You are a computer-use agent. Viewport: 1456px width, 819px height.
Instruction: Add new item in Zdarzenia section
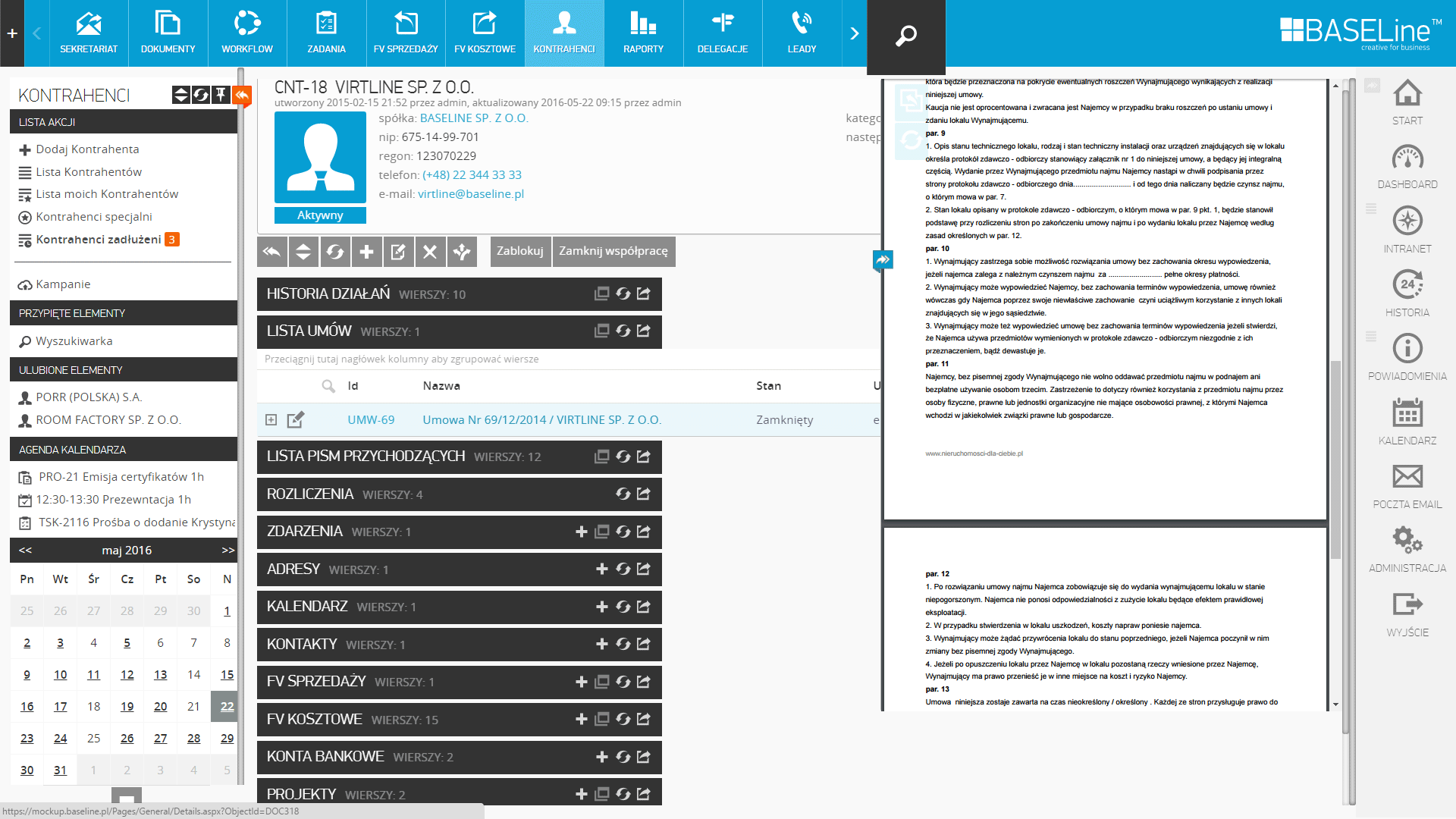(x=582, y=532)
